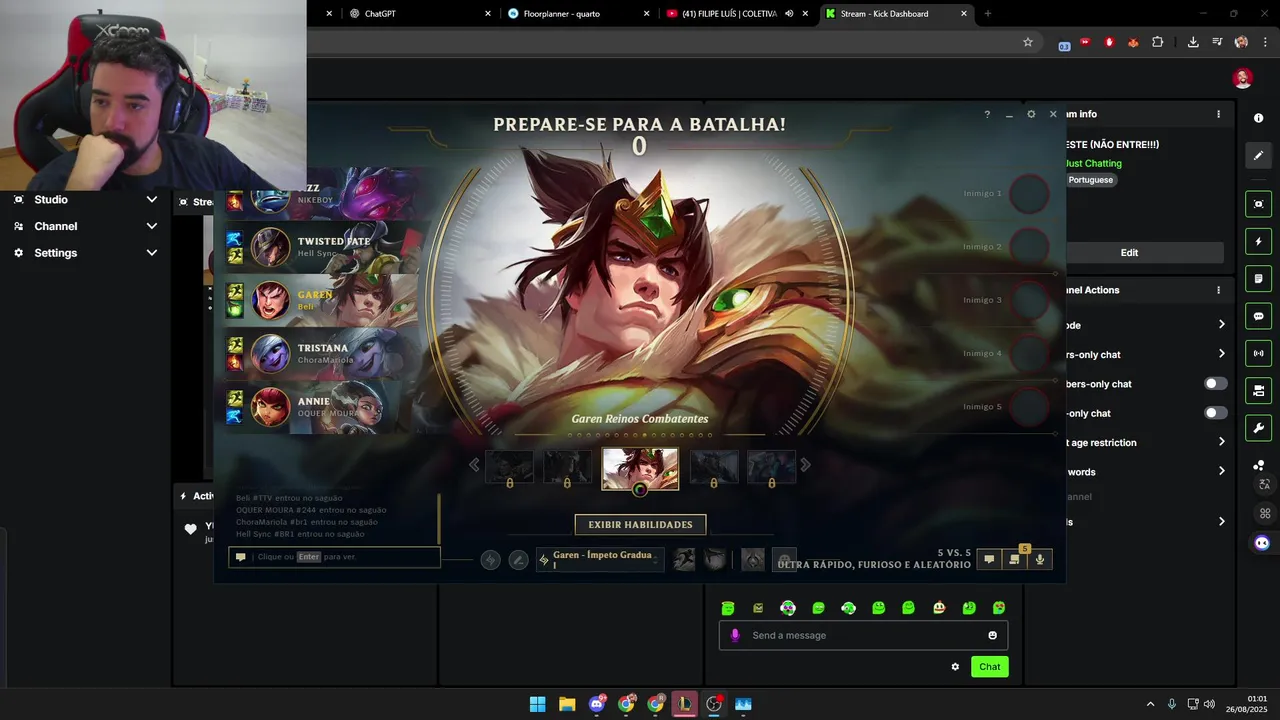Click the second summoner spell icon

[x=714, y=560]
